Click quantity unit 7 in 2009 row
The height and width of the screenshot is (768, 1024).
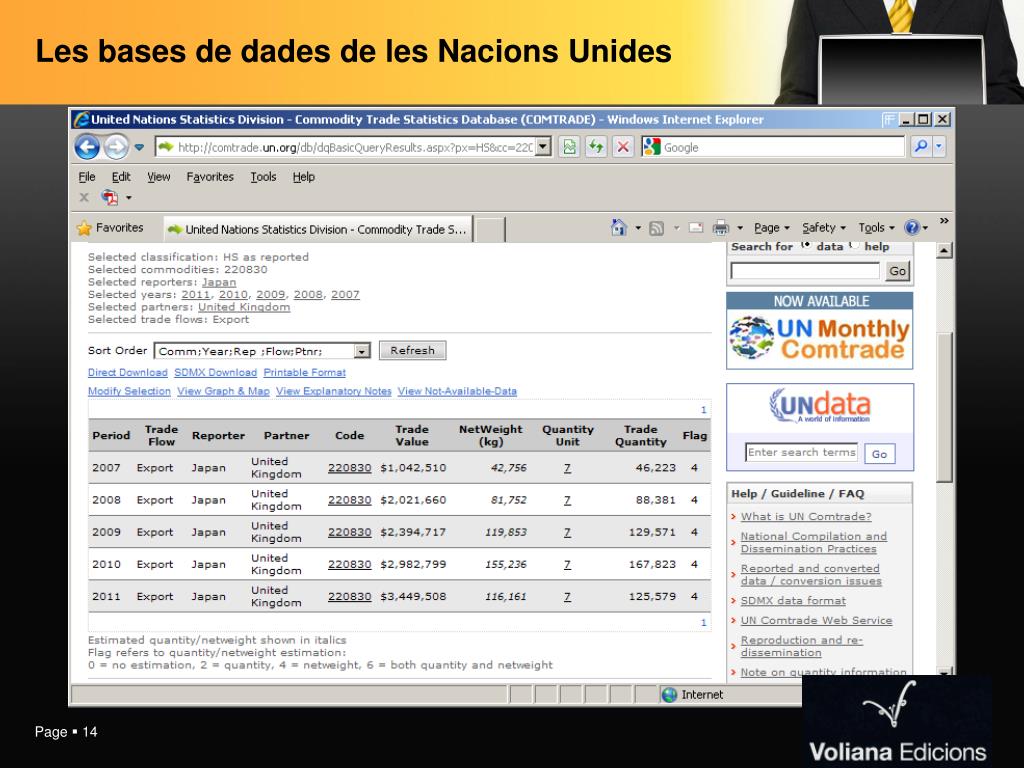pyautogui.click(x=568, y=532)
